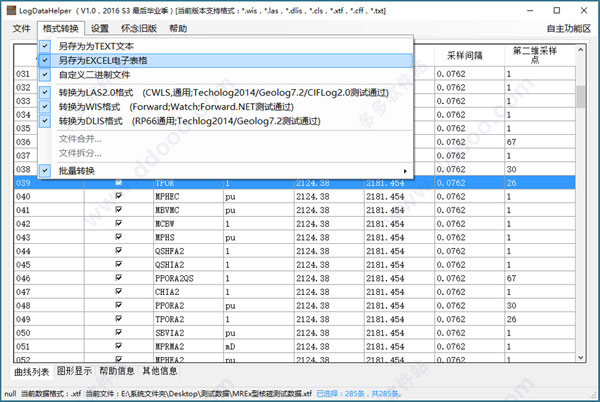The width and height of the screenshot is (600, 402).
Task: Switch to the 其他信息 tab
Action: [160, 371]
